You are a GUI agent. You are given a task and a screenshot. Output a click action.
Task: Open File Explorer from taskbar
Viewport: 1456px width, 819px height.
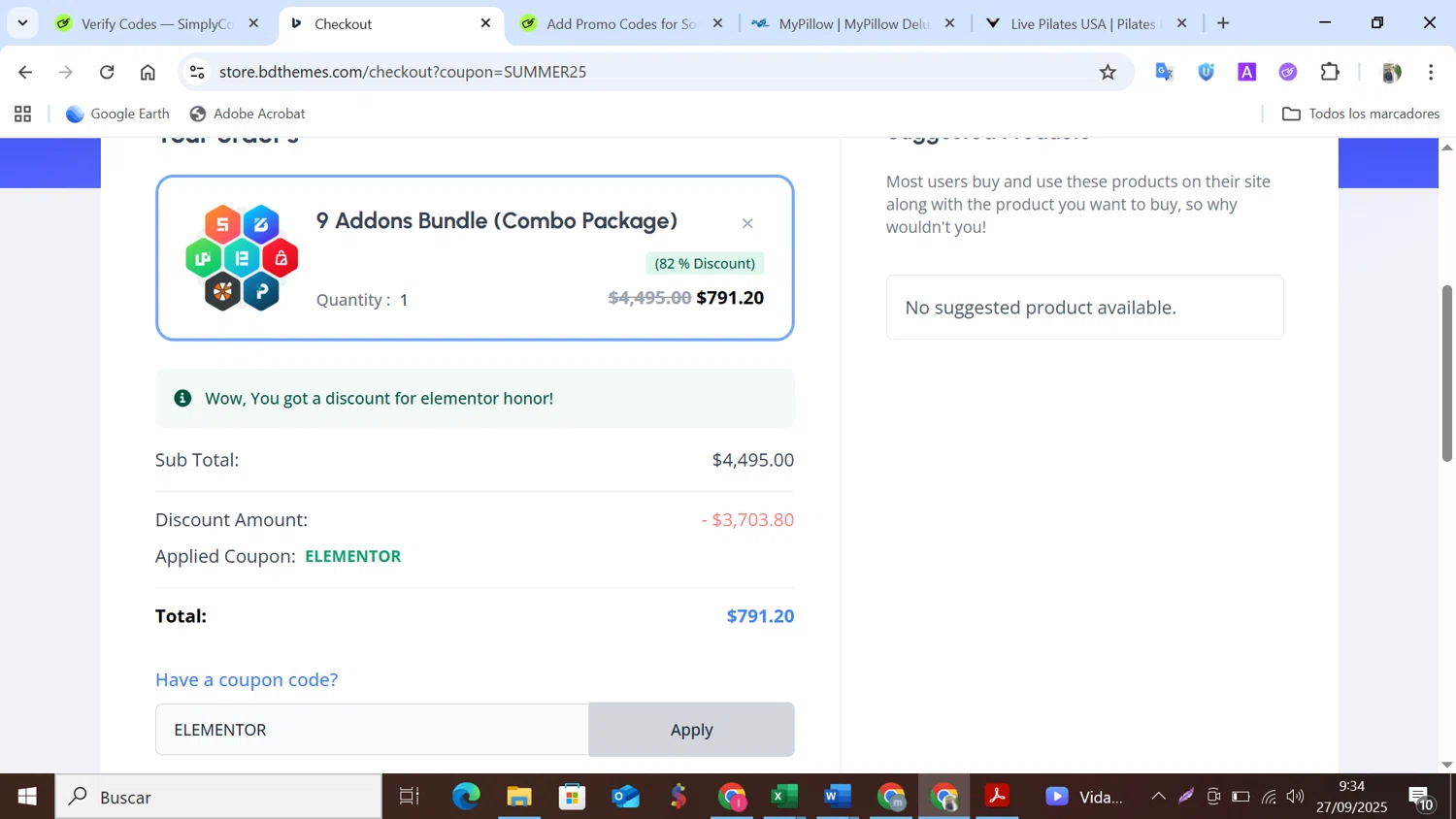coord(519,797)
